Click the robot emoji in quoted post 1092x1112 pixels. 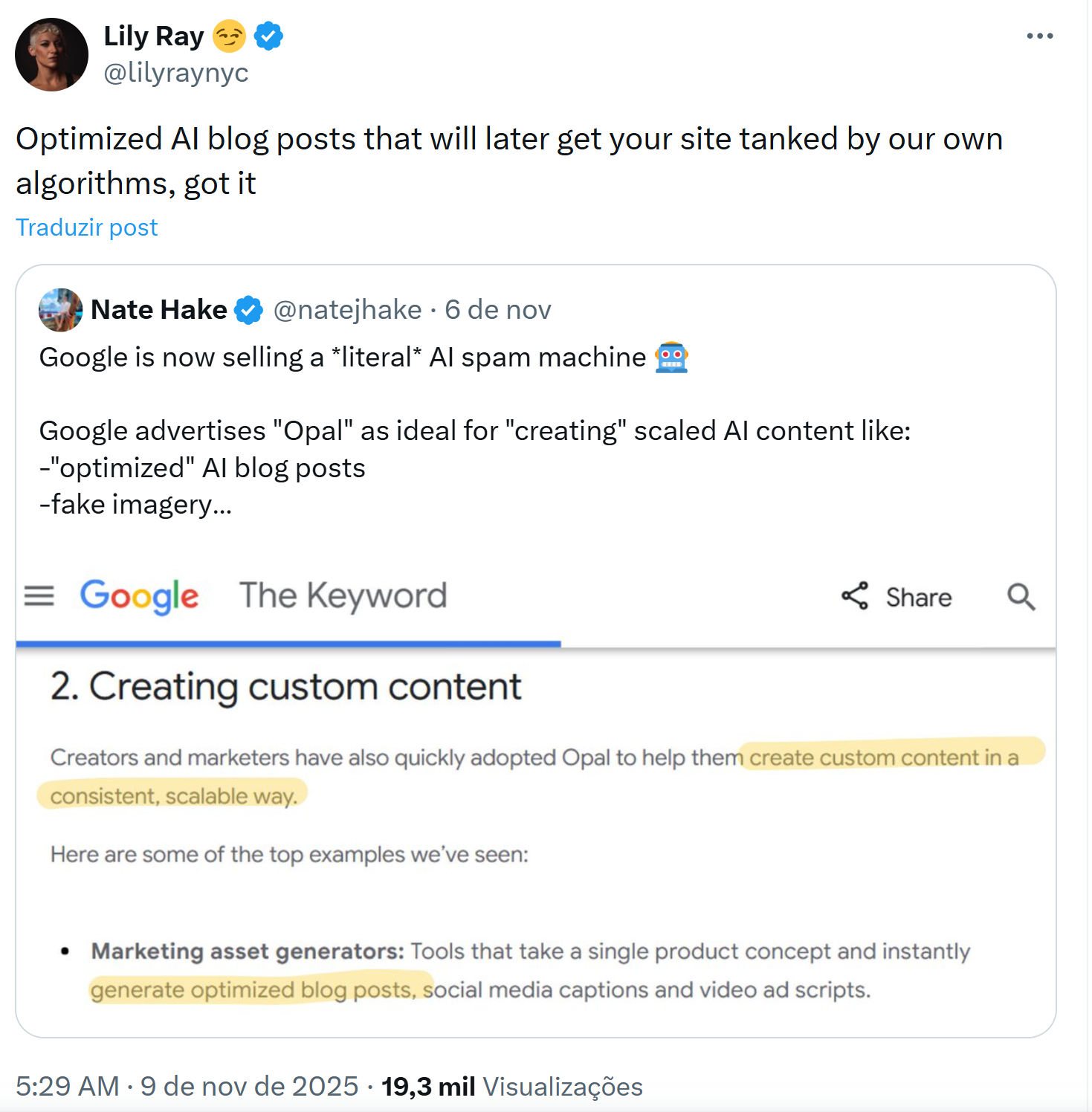click(671, 358)
